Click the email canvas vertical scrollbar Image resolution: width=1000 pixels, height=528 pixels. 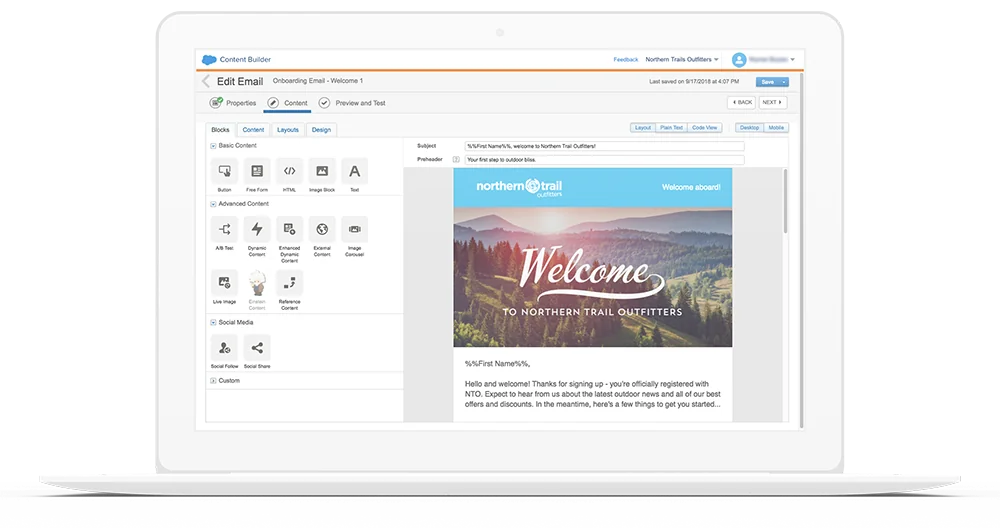click(x=785, y=202)
